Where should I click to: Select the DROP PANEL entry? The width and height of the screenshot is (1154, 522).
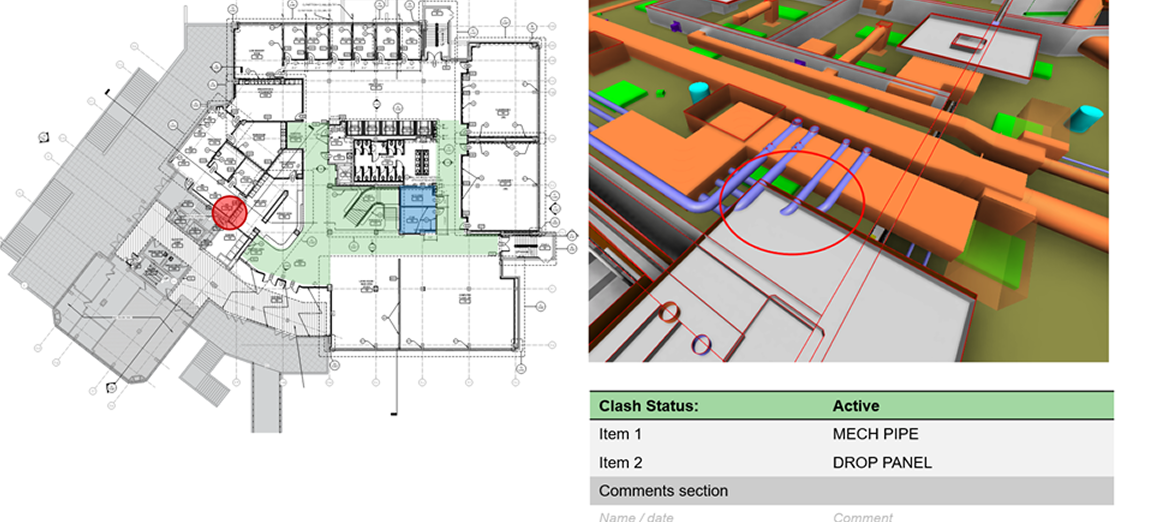[x=882, y=462]
